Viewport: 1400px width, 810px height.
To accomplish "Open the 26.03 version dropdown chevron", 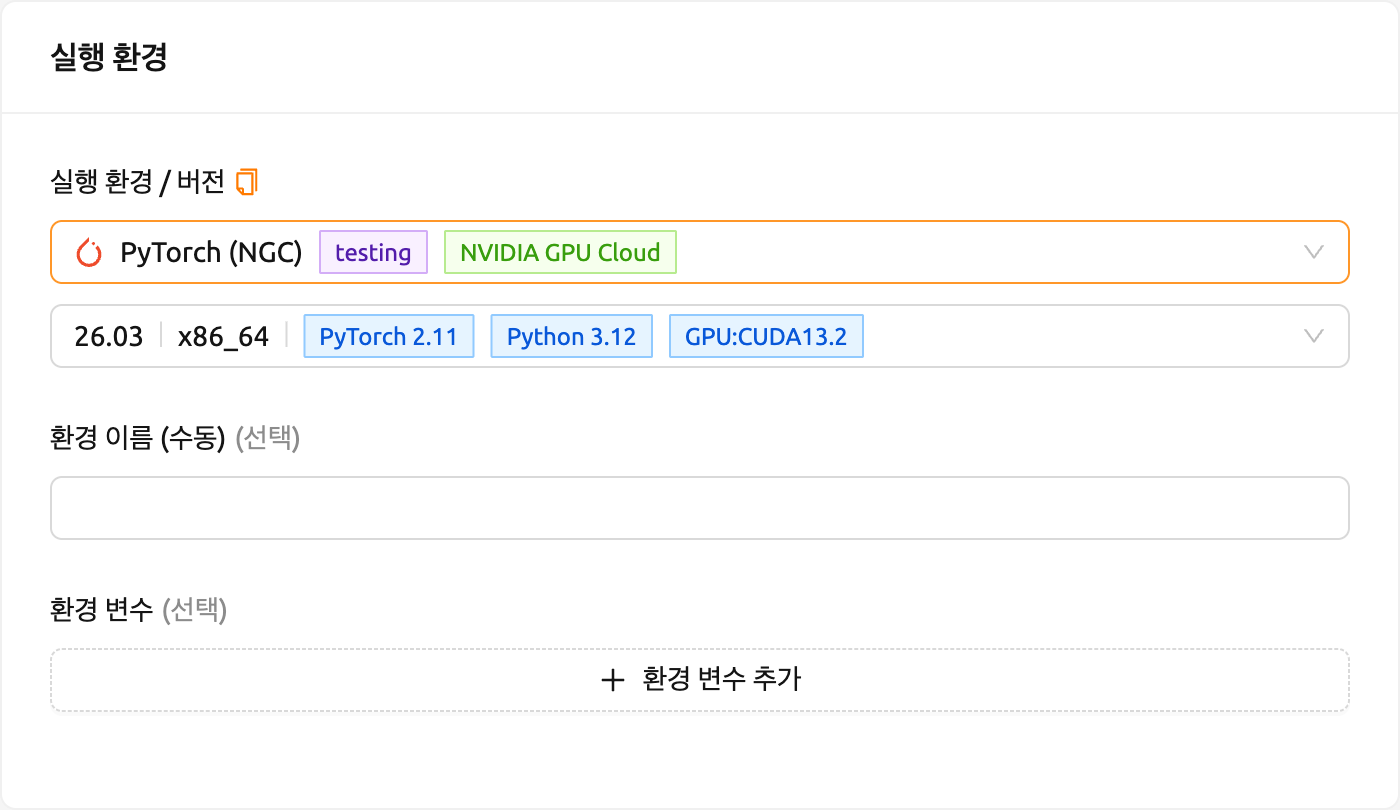I will coord(1315,336).
